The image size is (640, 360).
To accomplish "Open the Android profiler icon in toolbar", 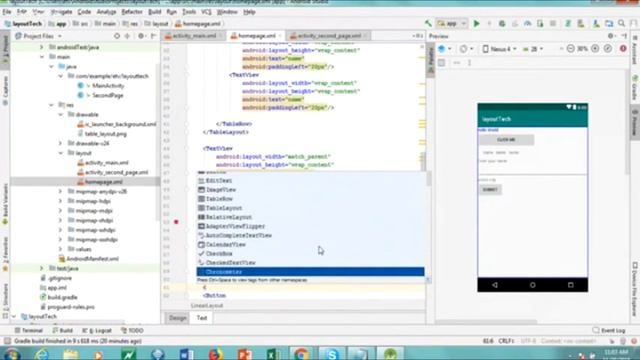I will pos(528,24).
